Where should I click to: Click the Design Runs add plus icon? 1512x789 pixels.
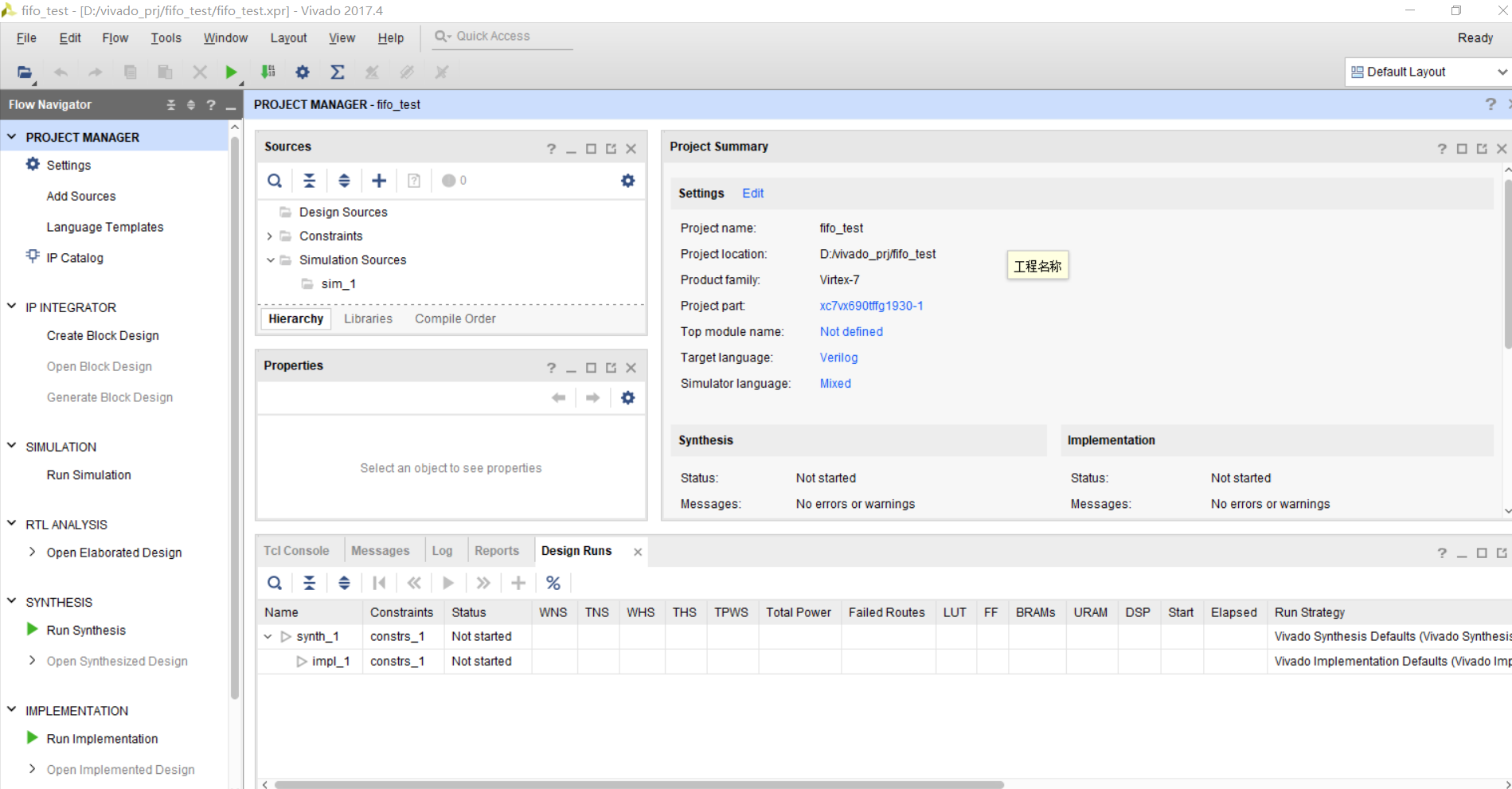click(x=518, y=583)
